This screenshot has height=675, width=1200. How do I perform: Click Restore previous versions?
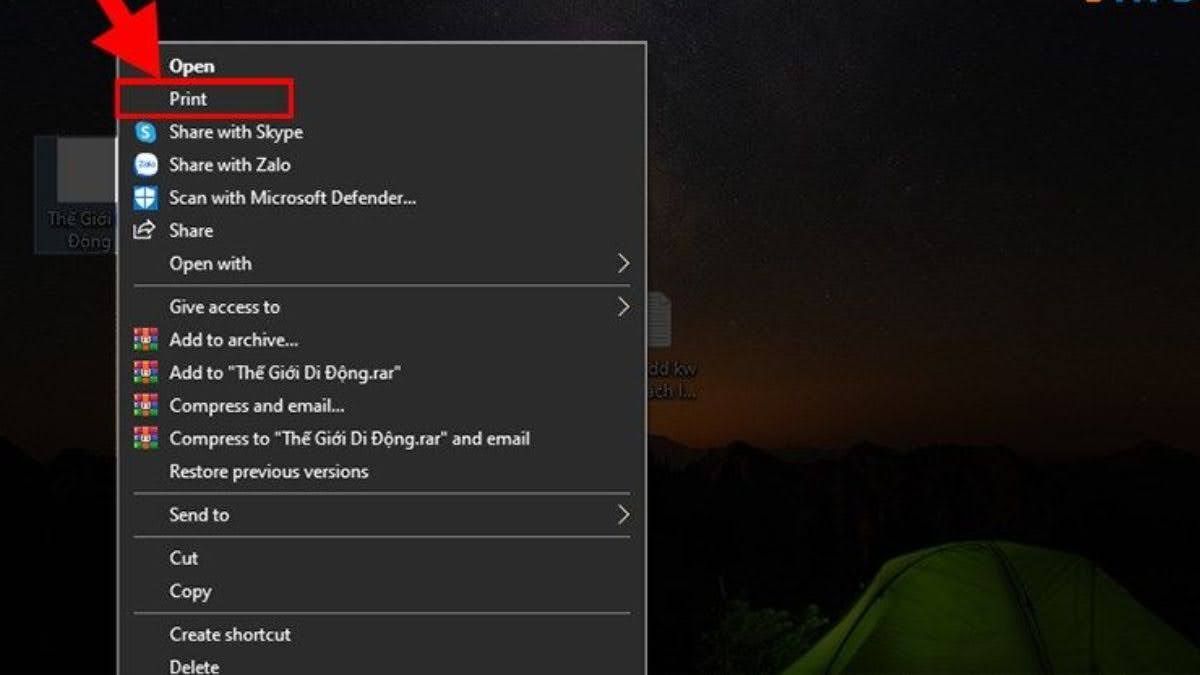[268, 472]
